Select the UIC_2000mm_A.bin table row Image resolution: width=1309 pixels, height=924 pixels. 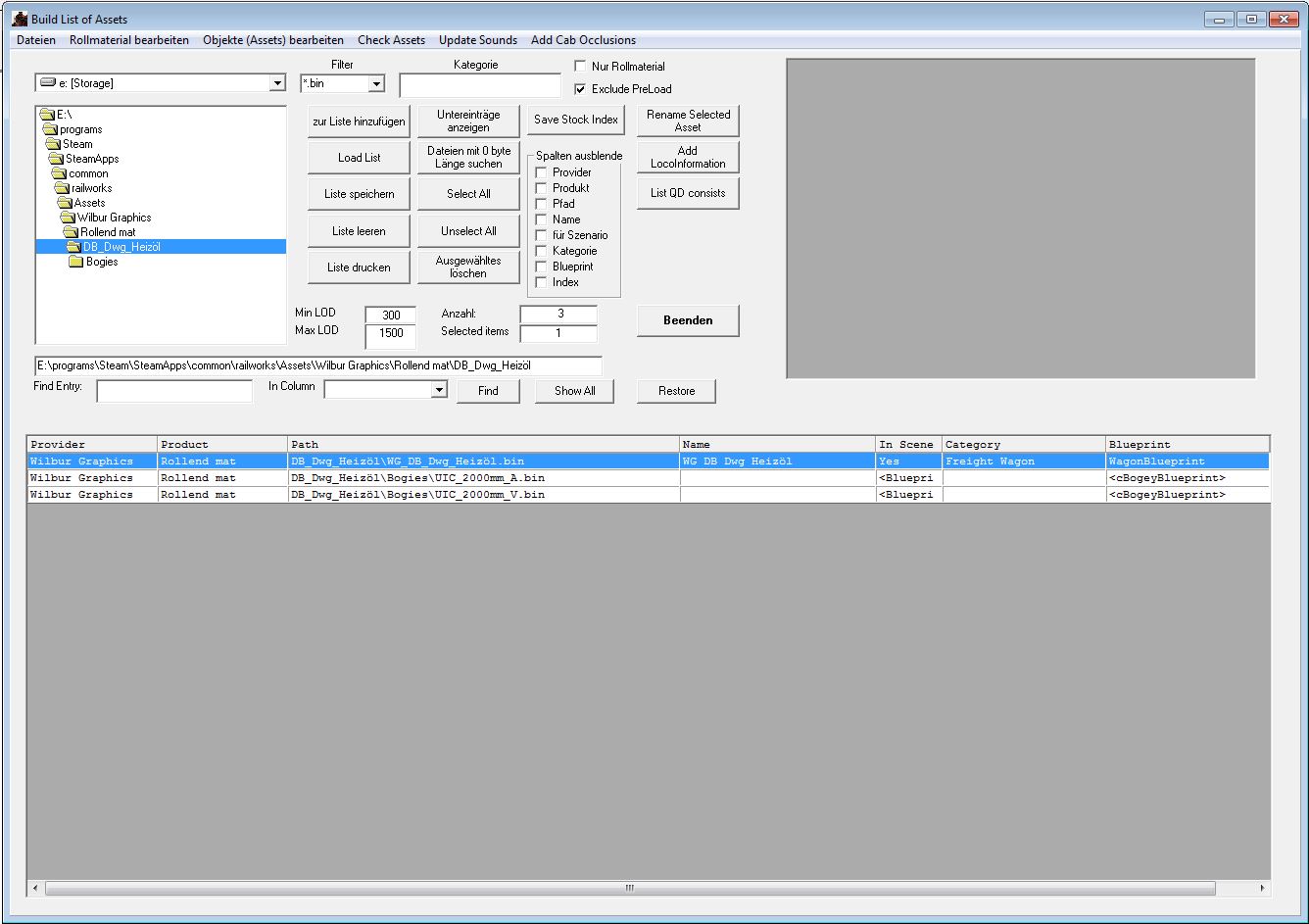(x=648, y=478)
